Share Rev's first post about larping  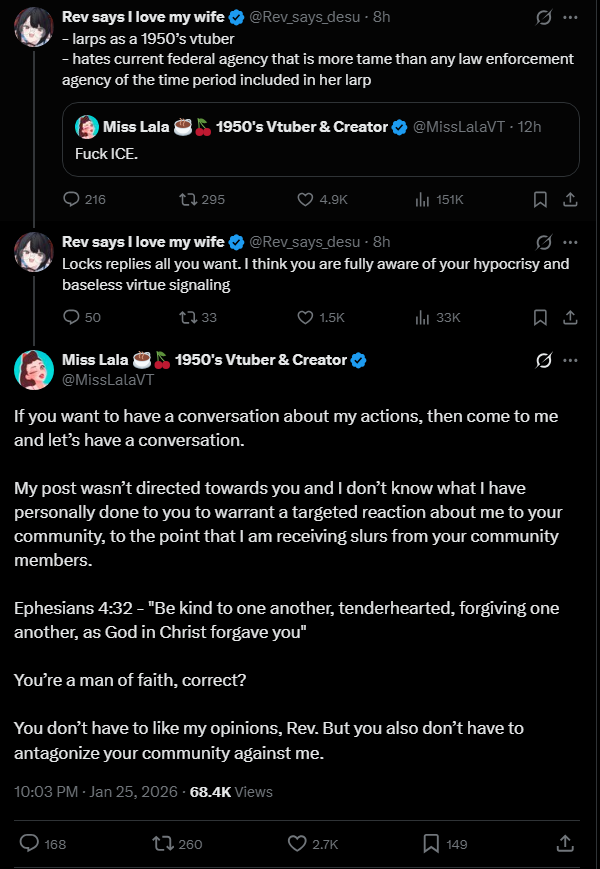570,199
